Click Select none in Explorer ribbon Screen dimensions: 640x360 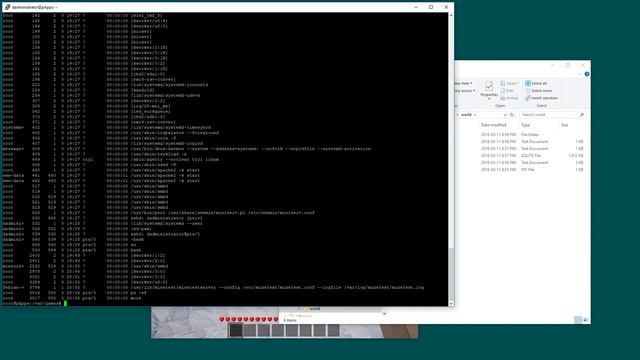(x=538, y=91)
